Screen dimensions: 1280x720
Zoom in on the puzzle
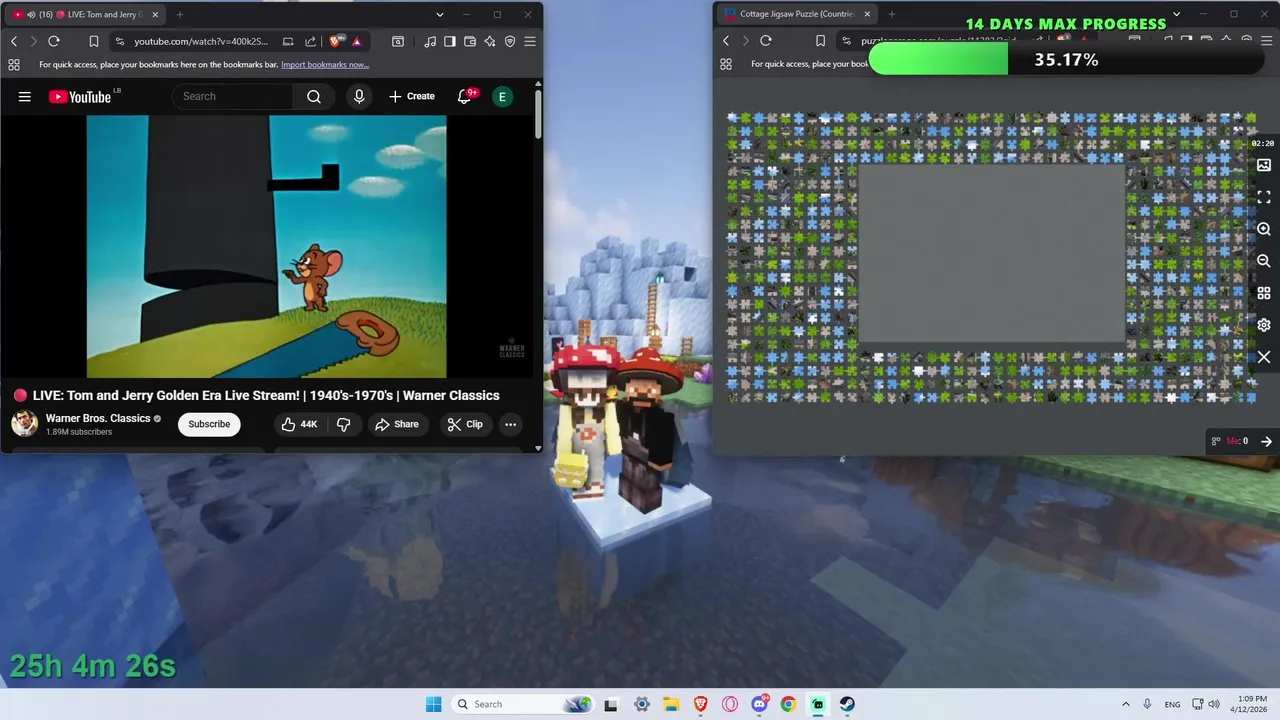[x=1264, y=229]
